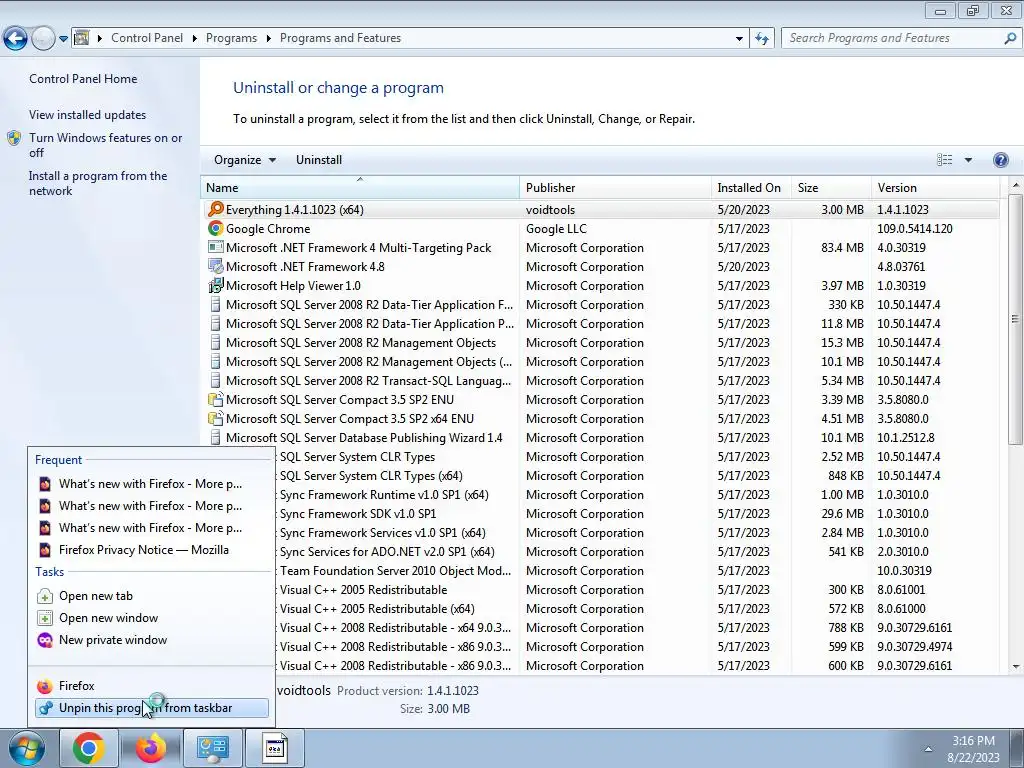Click Programs in the breadcrumb path
The width and height of the screenshot is (1024, 768).
click(231, 38)
